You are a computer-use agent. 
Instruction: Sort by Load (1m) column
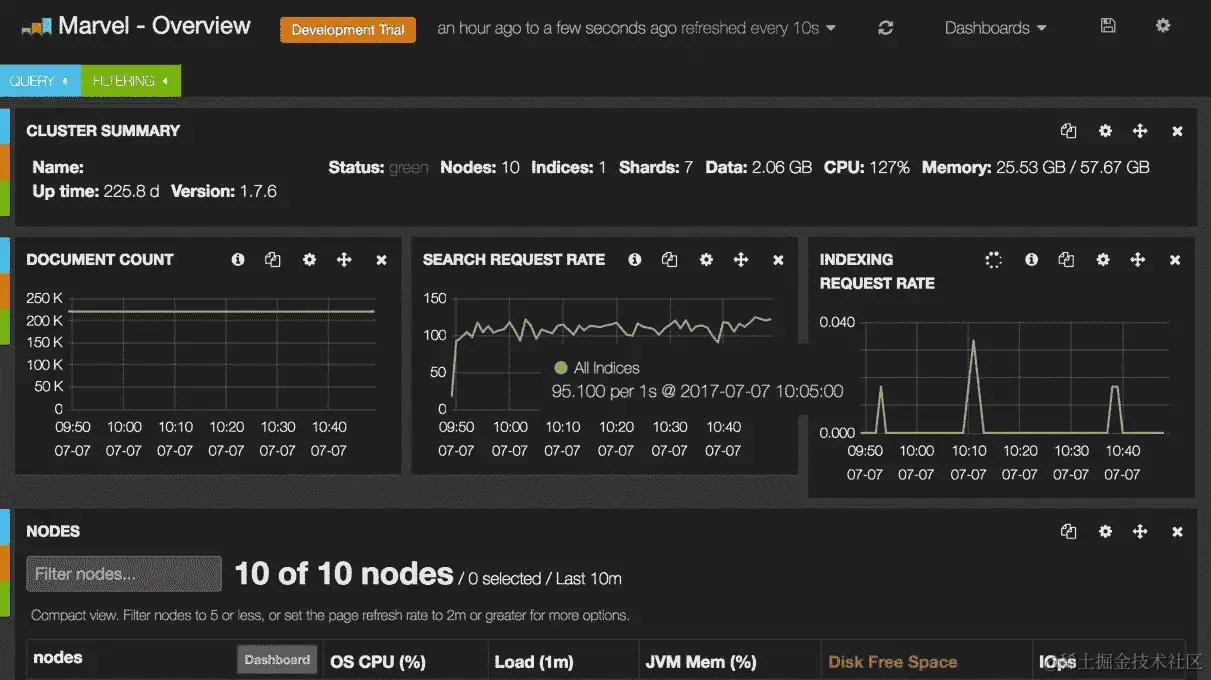pos(534,662)
